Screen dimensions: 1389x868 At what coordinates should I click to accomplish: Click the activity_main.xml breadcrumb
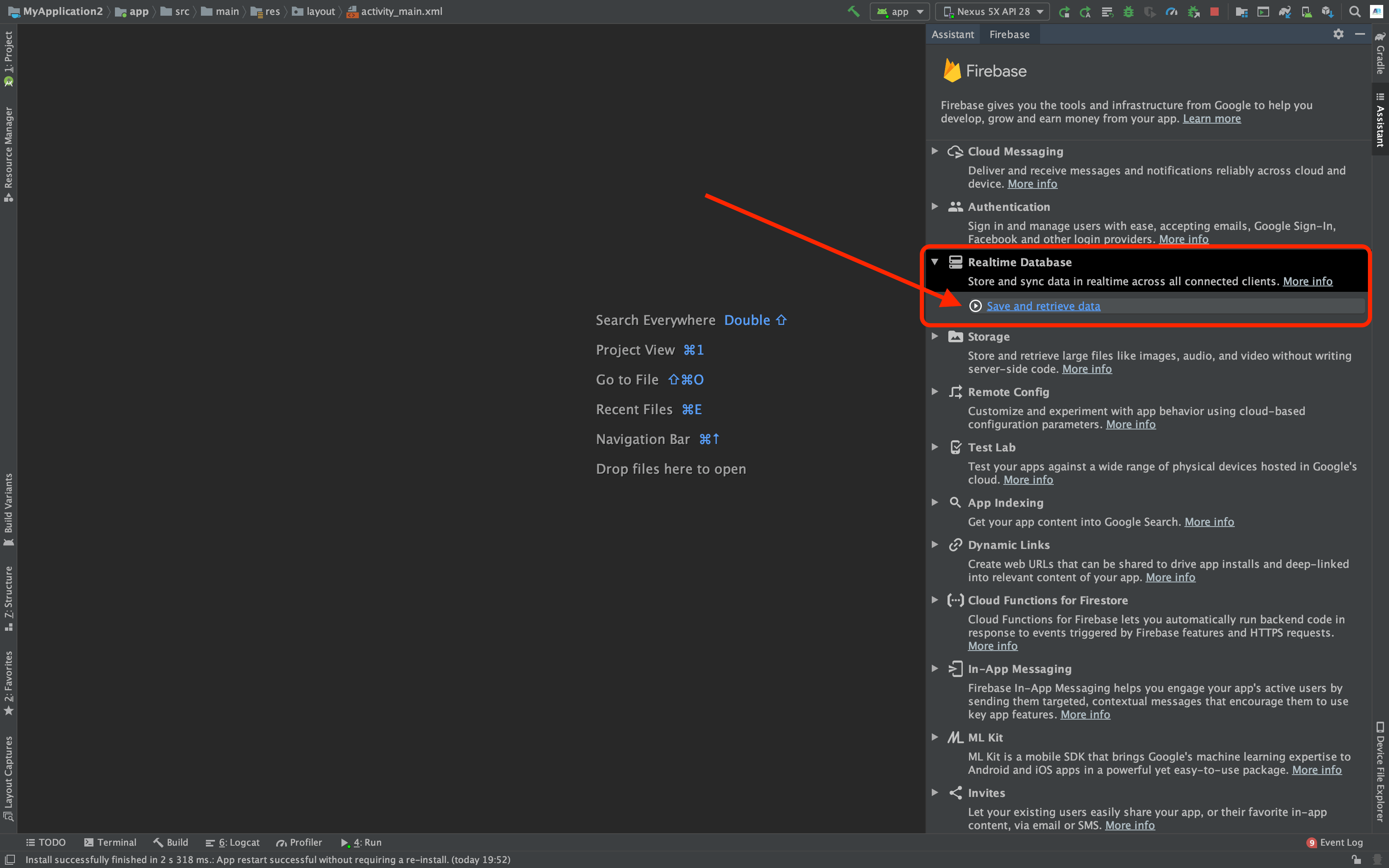coord(394,12)
